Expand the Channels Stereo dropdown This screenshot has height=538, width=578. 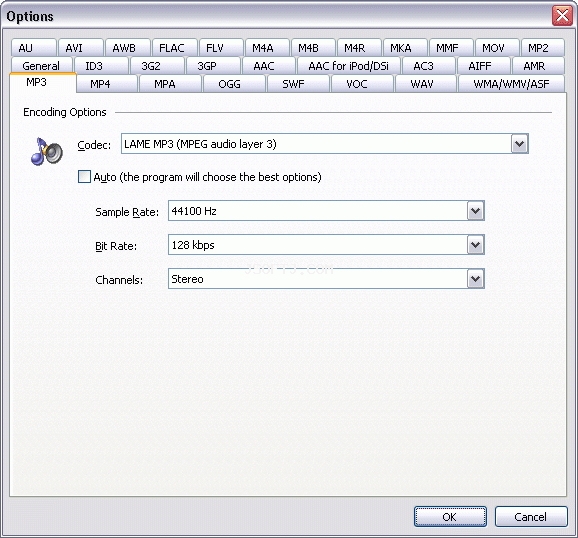coord(476,279)
